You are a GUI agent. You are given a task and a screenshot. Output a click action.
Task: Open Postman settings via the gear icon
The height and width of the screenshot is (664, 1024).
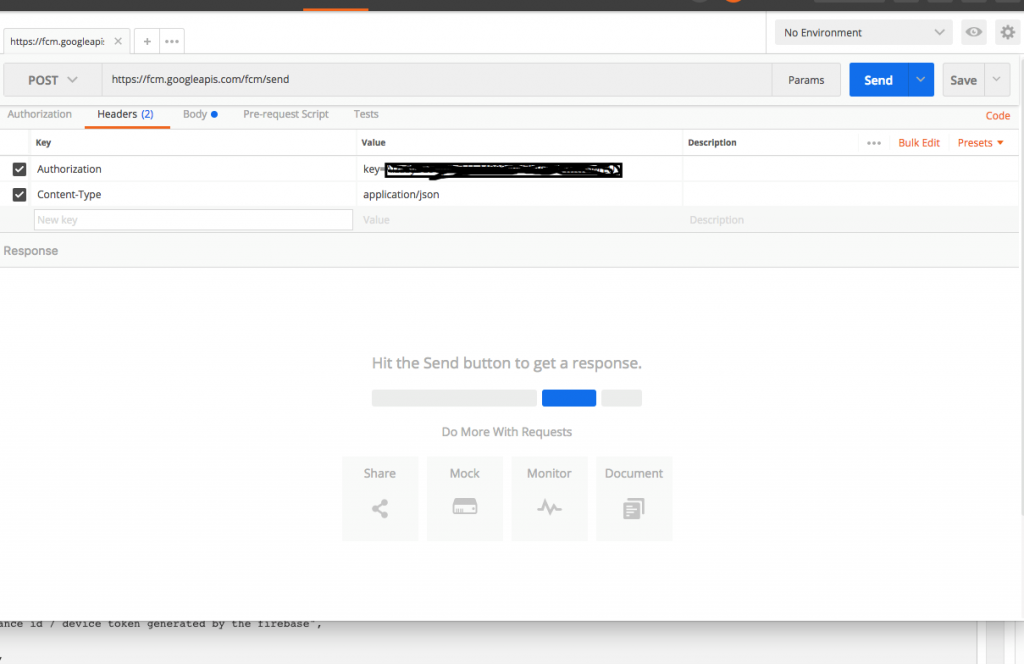[x=1007, y=31]
